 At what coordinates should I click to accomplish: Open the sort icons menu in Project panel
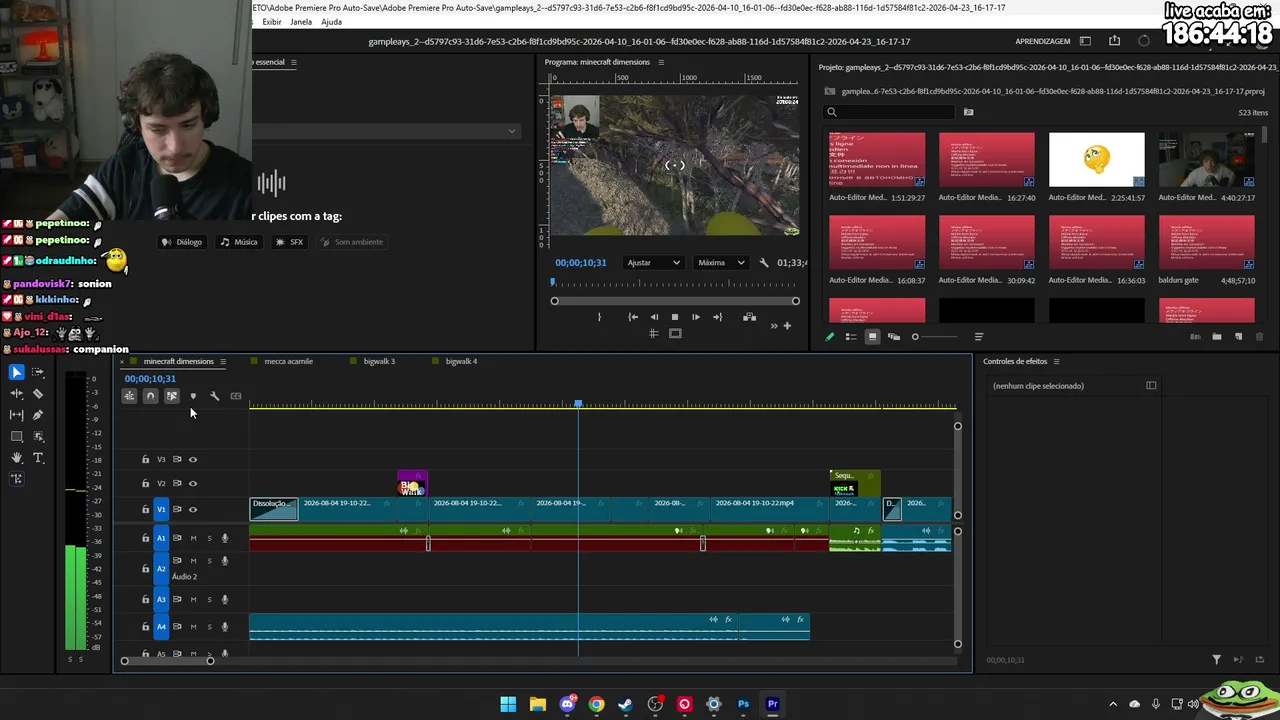pyautogui.click(x=979, y=337)
